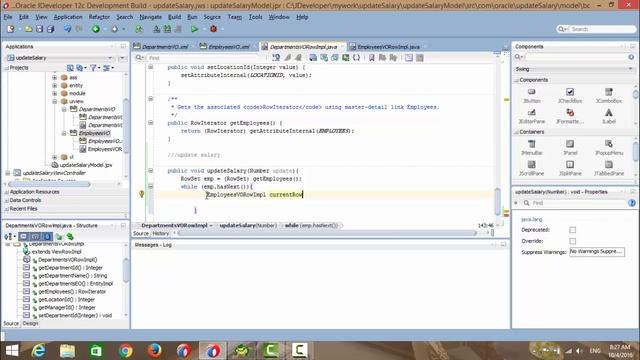Image resolution: width=640 pixels, height=360 pixels.
Task: Expand the Application Resources section
Action: pos(7,192)
